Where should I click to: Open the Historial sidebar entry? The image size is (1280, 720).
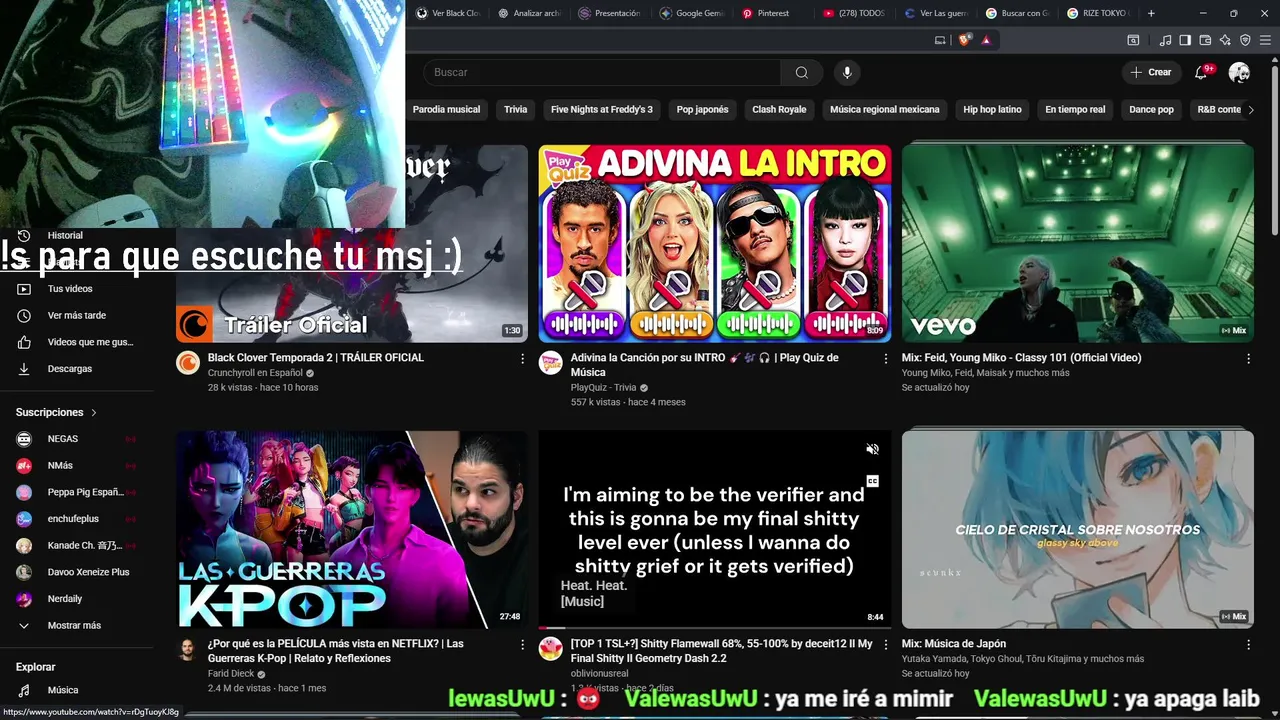(77, 236)
